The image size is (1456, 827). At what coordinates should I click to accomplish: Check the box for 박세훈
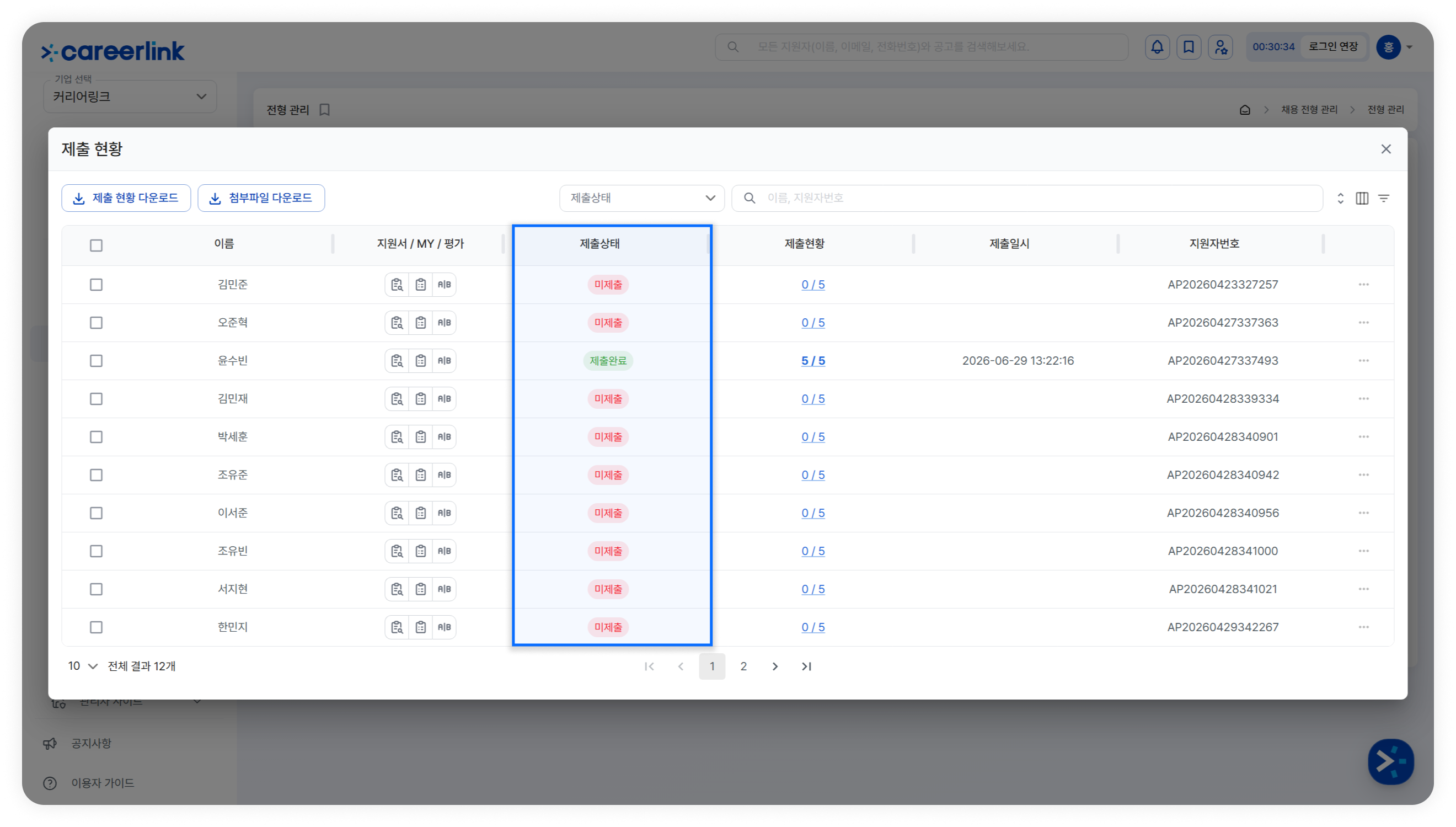pyautogui.click(x=97, y=437)
